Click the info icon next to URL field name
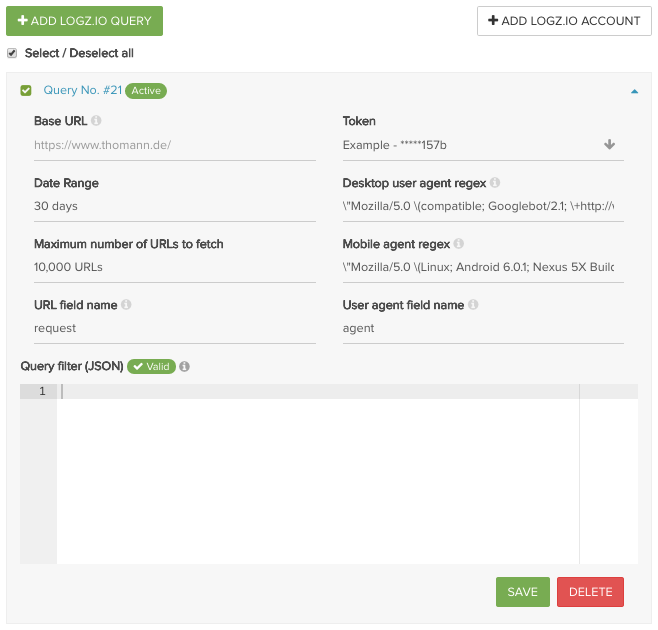This screenshot has width=658, height=630. pos(126,305)
